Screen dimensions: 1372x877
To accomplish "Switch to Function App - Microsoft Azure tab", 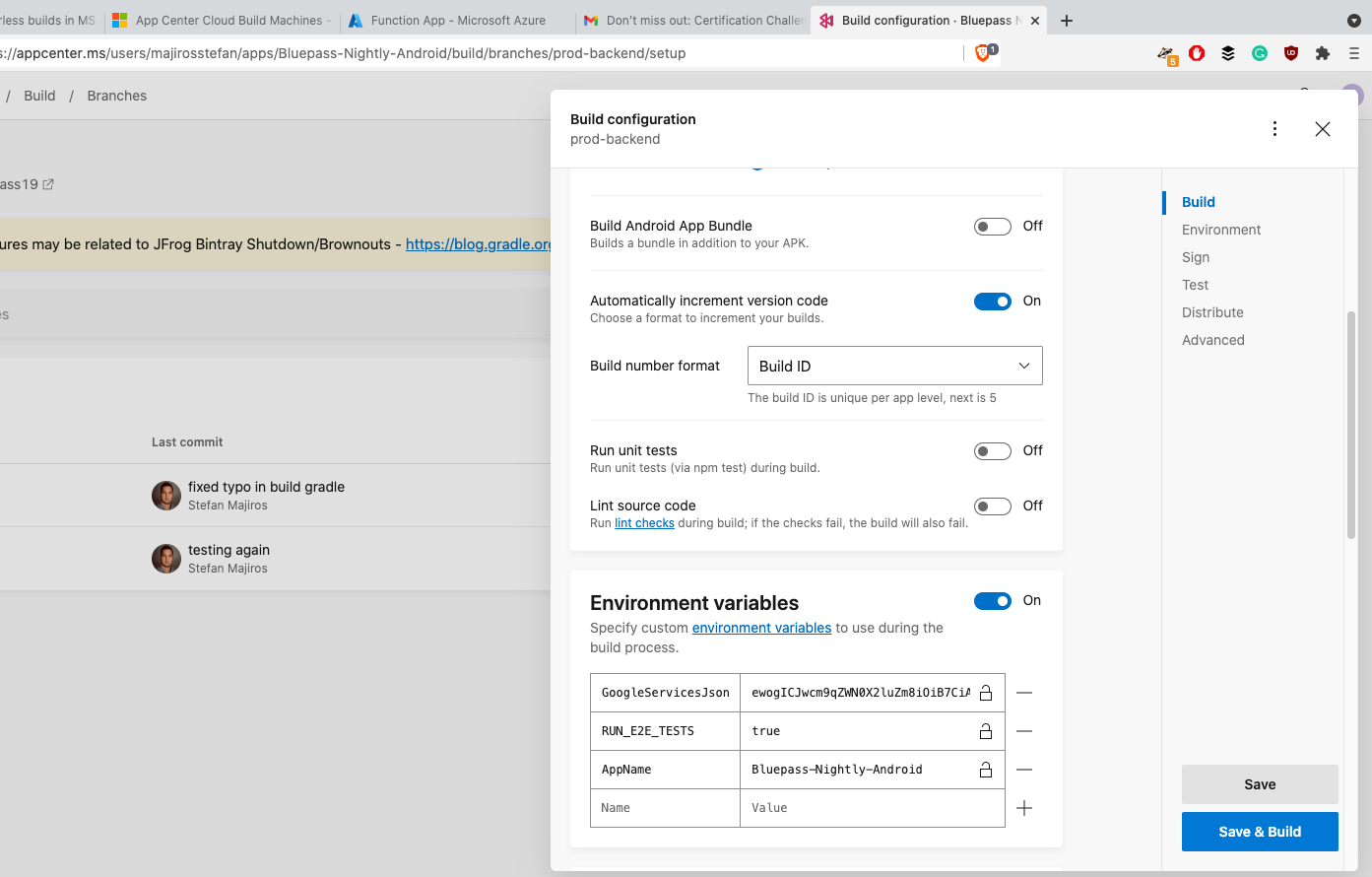I will click(x=458, y=20).
